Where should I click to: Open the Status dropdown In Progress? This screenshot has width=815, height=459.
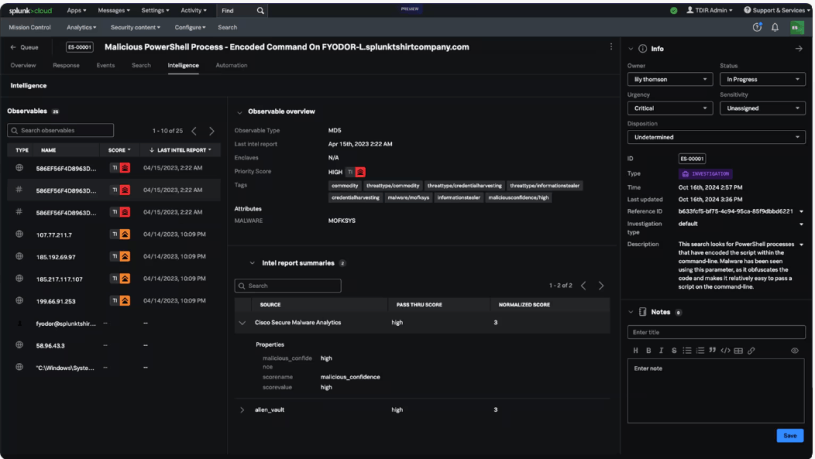pos(763,79)
